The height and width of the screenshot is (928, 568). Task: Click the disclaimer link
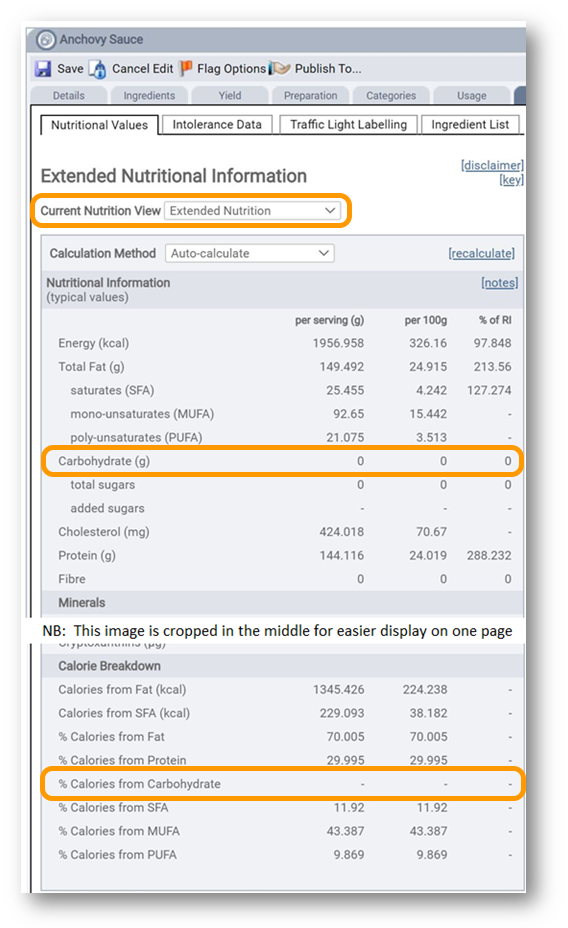click(x=492, y=165)
